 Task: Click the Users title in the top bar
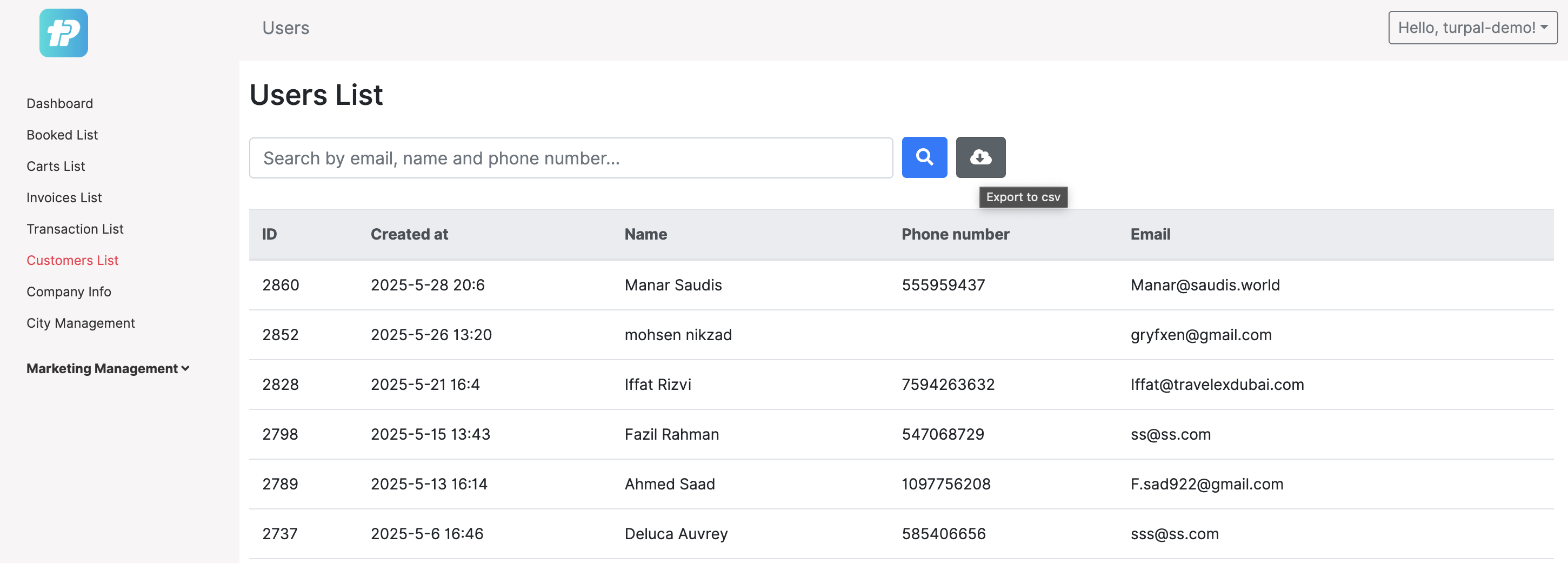point(285,27)
